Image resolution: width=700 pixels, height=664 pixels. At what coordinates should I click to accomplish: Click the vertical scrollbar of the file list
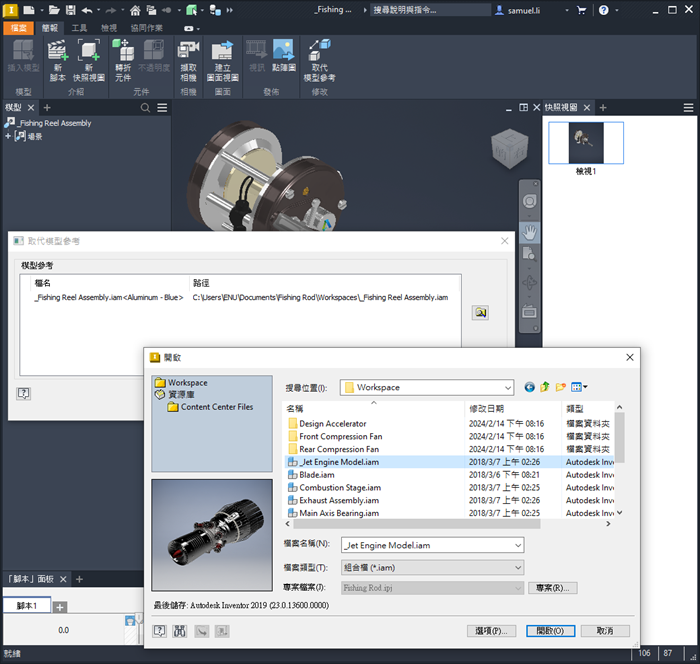pos(620,438)
